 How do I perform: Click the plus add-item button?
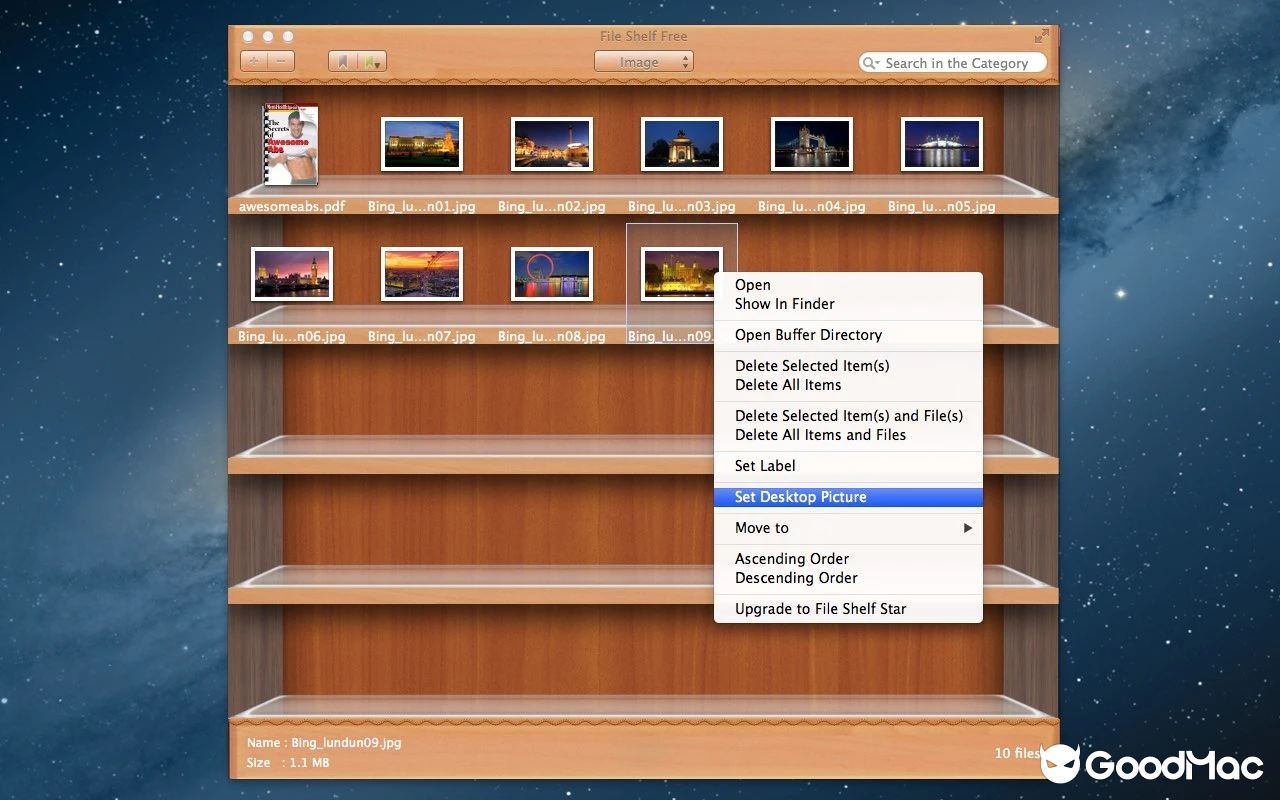254,61
